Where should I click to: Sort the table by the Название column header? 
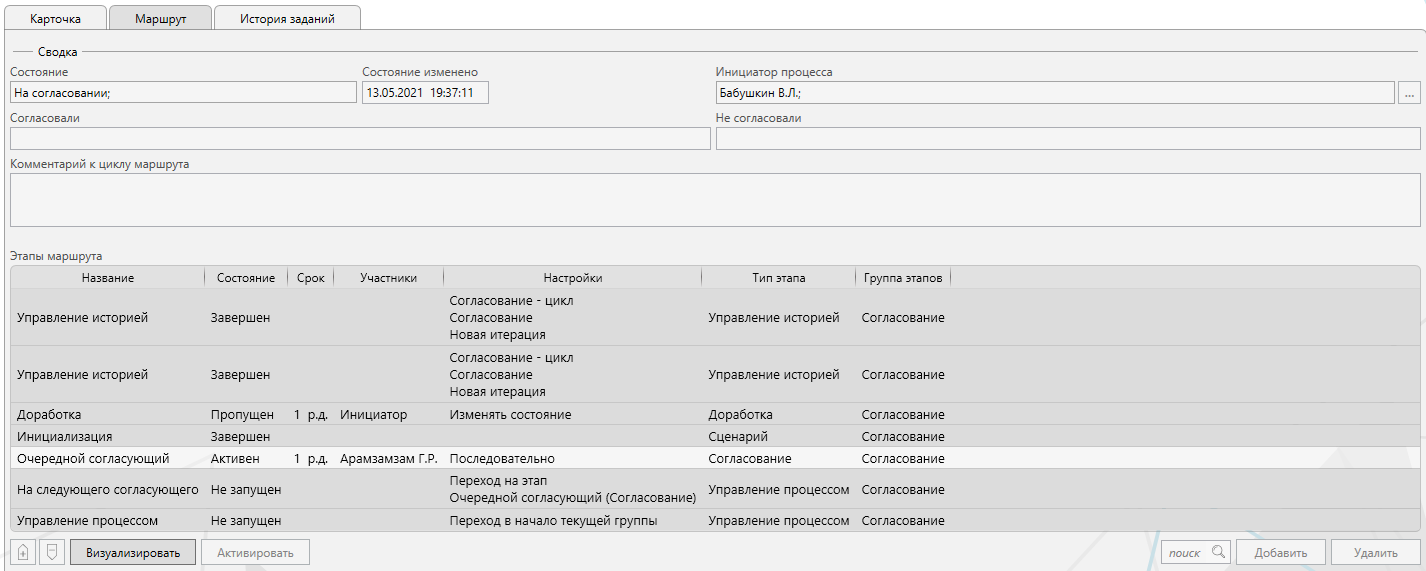(x=108, y=278)
